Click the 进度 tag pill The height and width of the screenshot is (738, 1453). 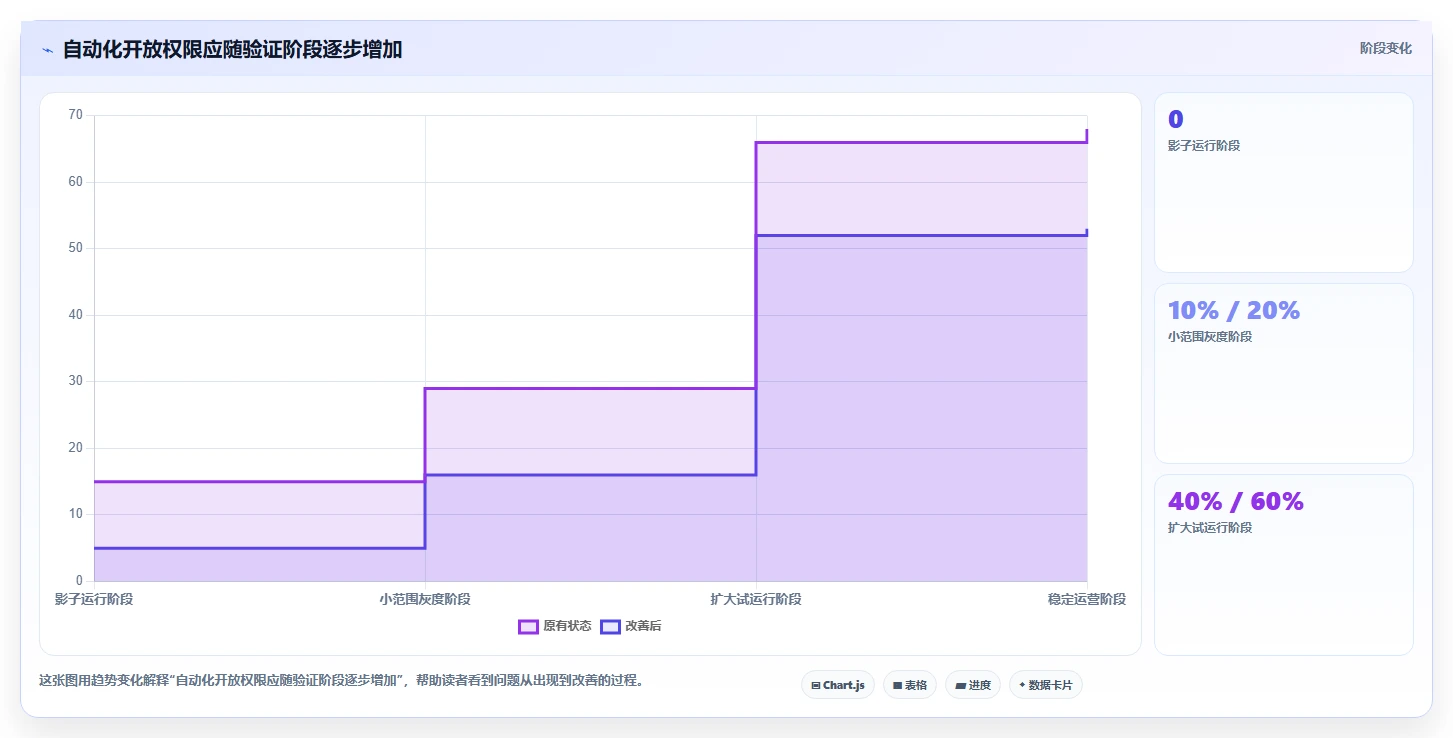972,685
